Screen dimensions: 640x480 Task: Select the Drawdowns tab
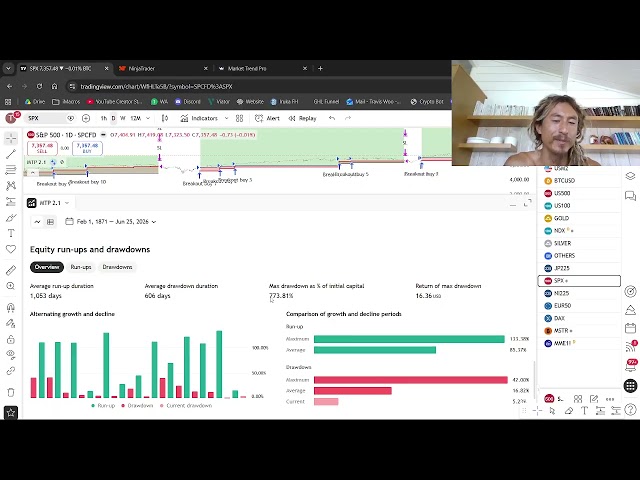tap(117, 267)
